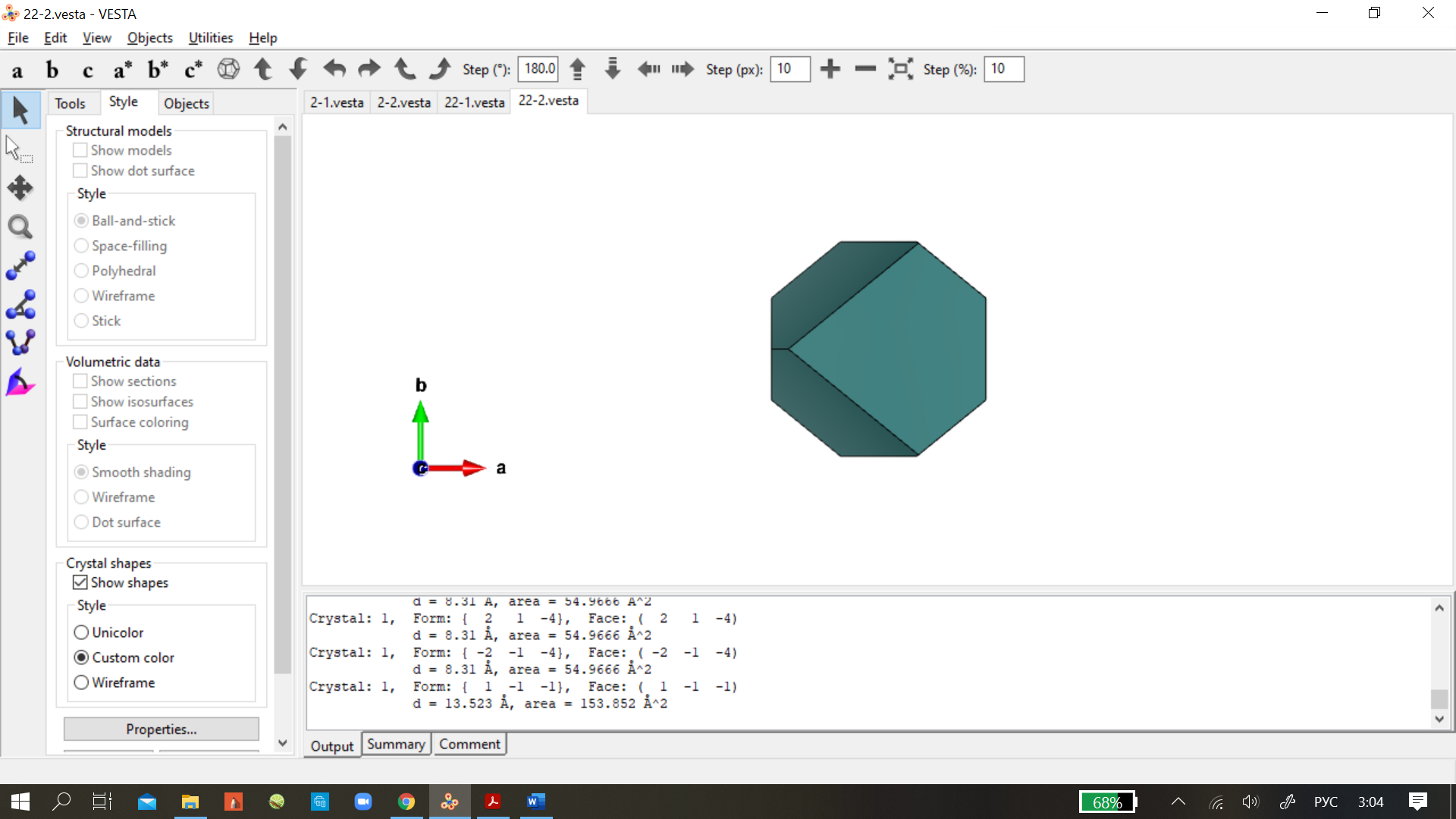Screen dimensions: 1456x819
Task: Click output text scrollbar up arrow
Action: (1439, 607)
